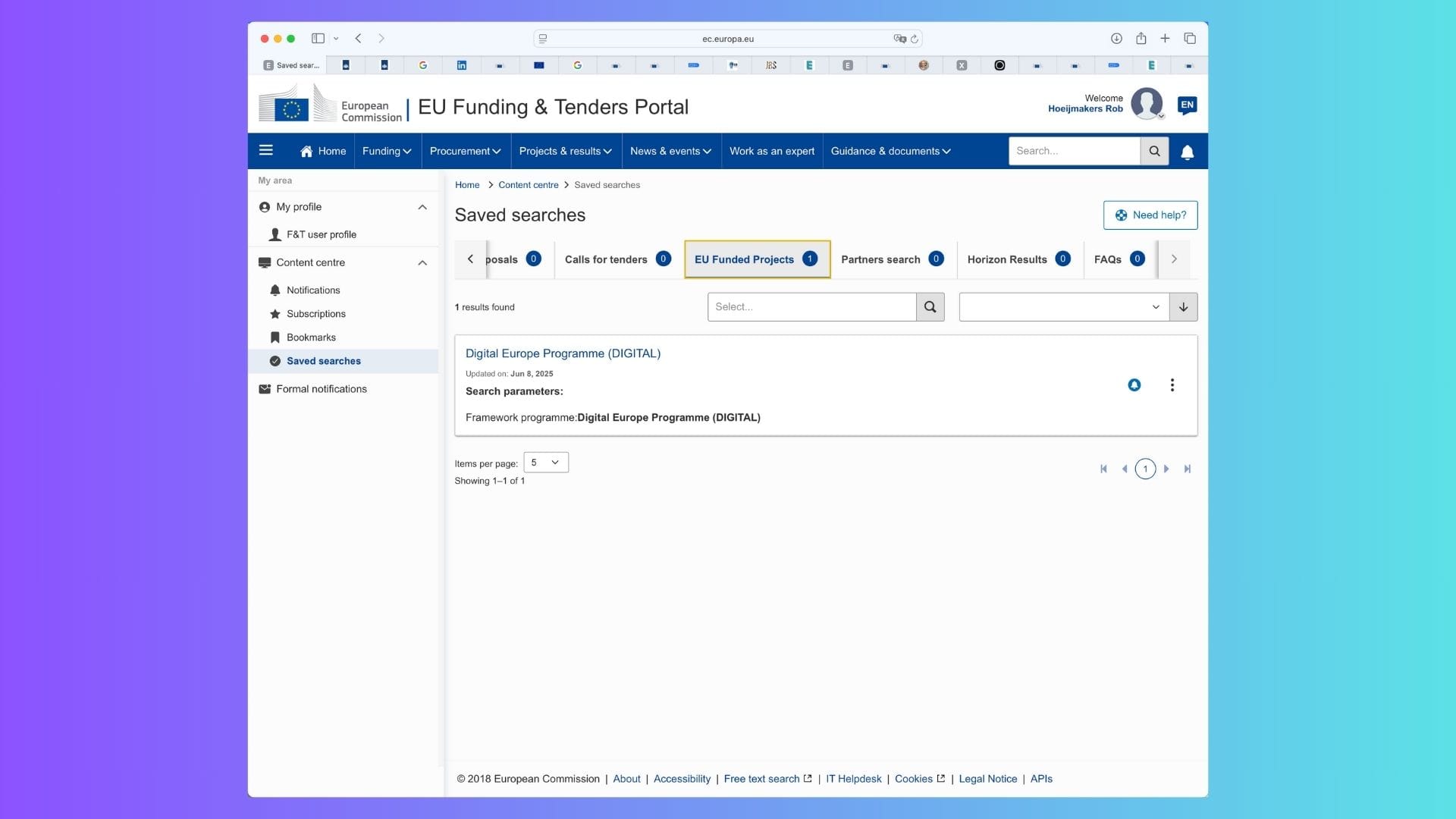The height and width of the screenshot is (819, 1456).
Task: Open the Items per page dropdown
Action: (x=545, y=463)
